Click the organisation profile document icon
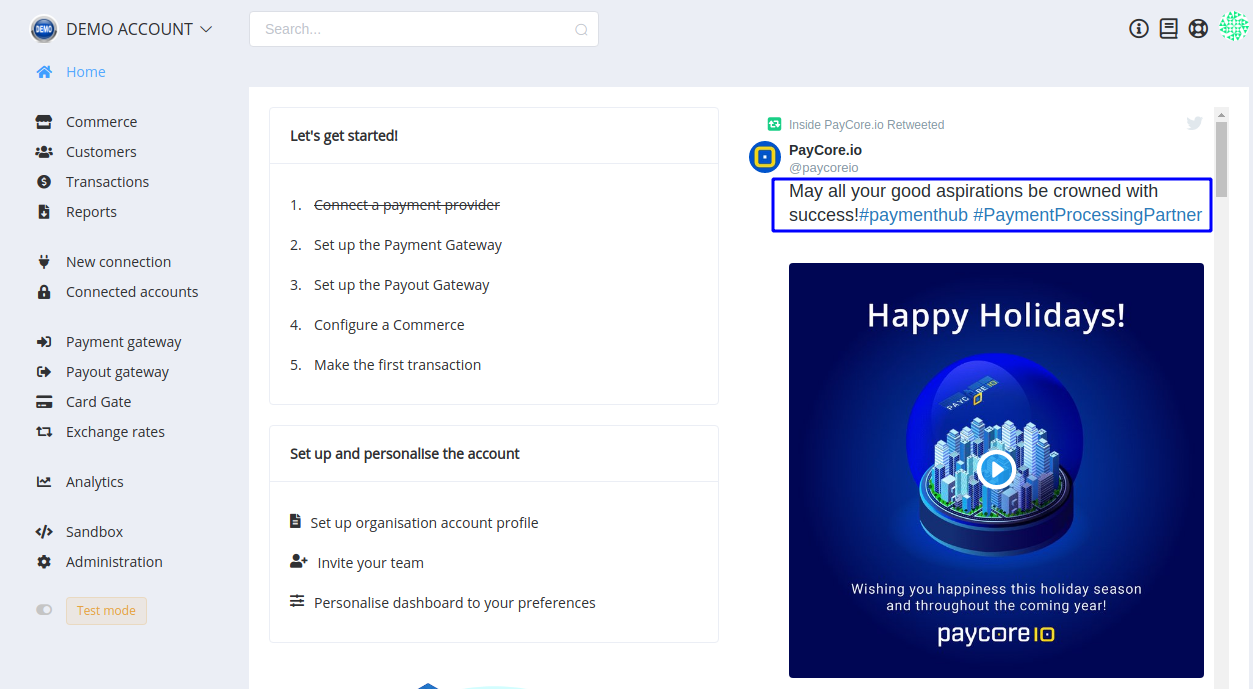 coord(295,521)
